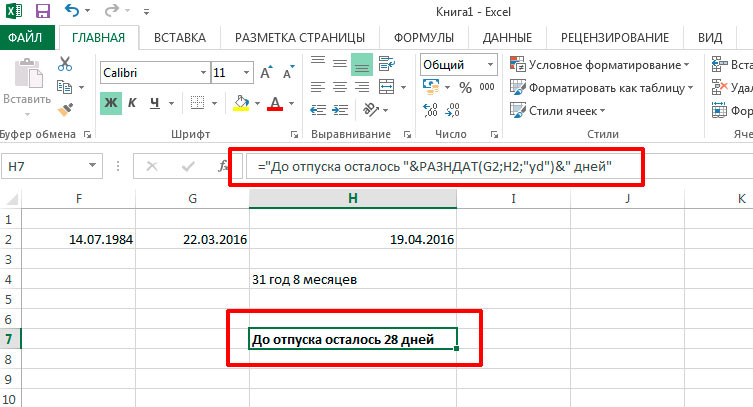Save the workbook with the floppy disk icon
This screenshot has height=407, width=753.
point(43,11)
